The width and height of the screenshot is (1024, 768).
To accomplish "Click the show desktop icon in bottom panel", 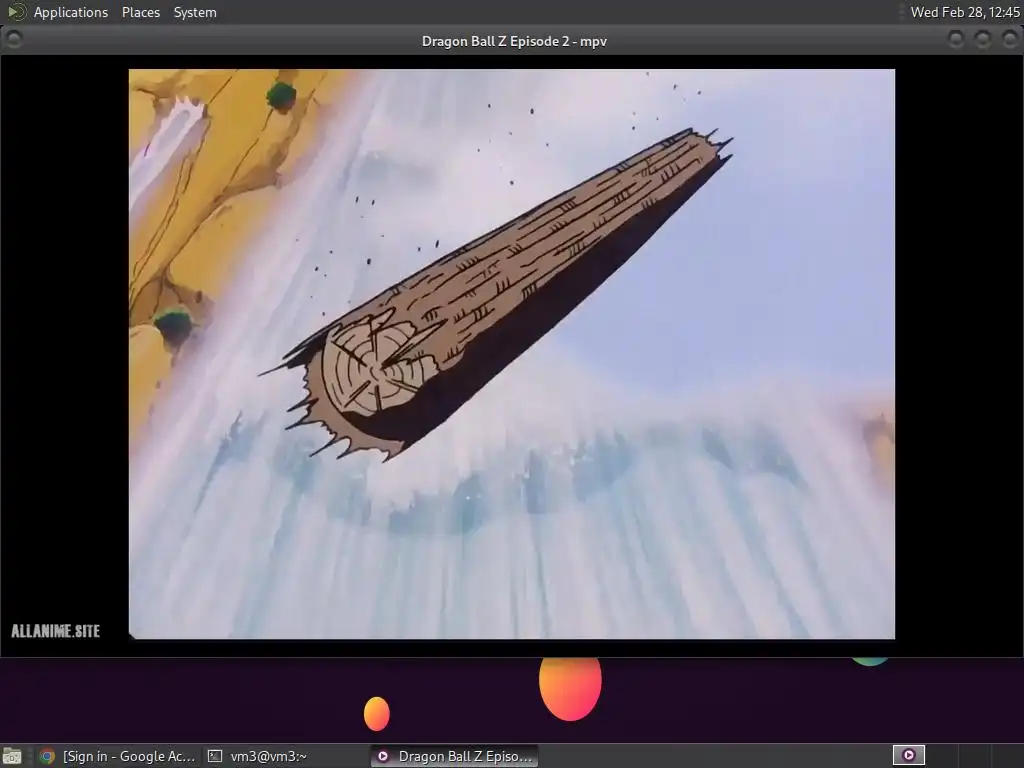I will click(x=12, y=756).
